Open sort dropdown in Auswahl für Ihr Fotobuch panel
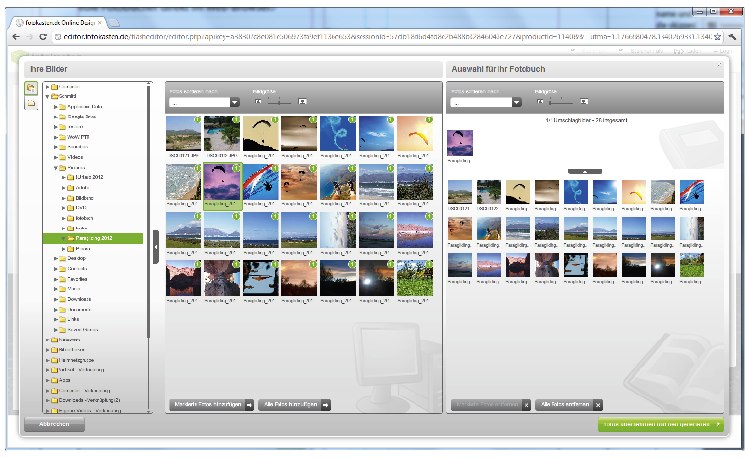749x458 pixels. [x=516, y=102]
